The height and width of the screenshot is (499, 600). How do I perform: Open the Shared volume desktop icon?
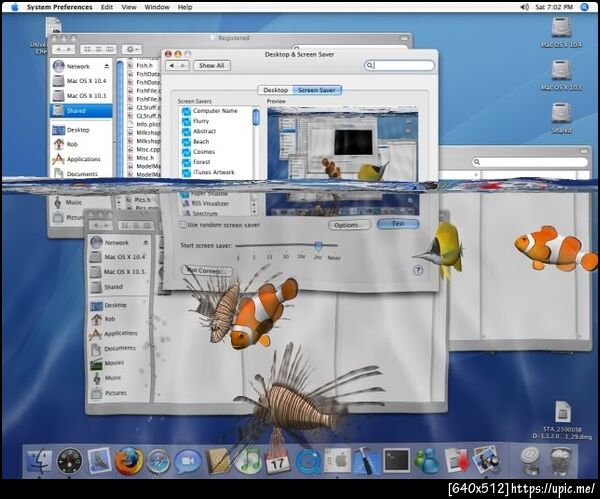pos(561,118)
